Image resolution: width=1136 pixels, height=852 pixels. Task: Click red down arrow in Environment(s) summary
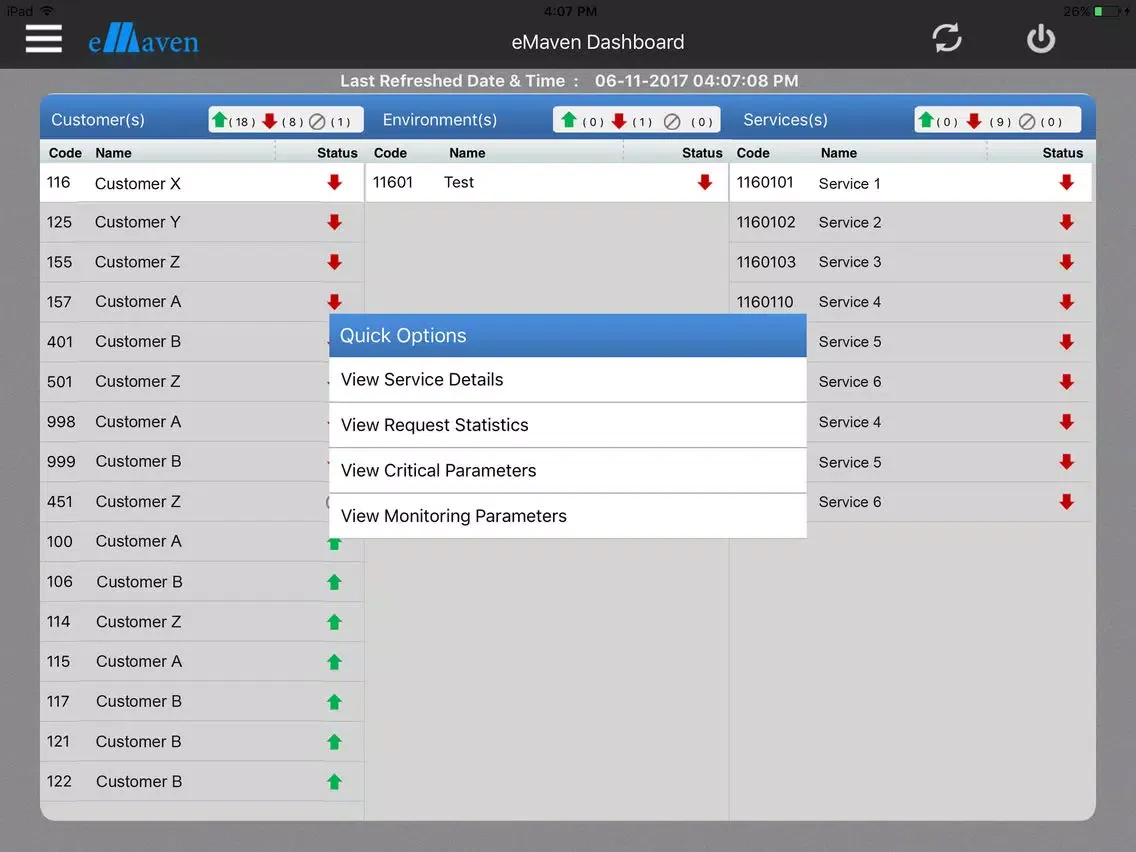[619, 120]
